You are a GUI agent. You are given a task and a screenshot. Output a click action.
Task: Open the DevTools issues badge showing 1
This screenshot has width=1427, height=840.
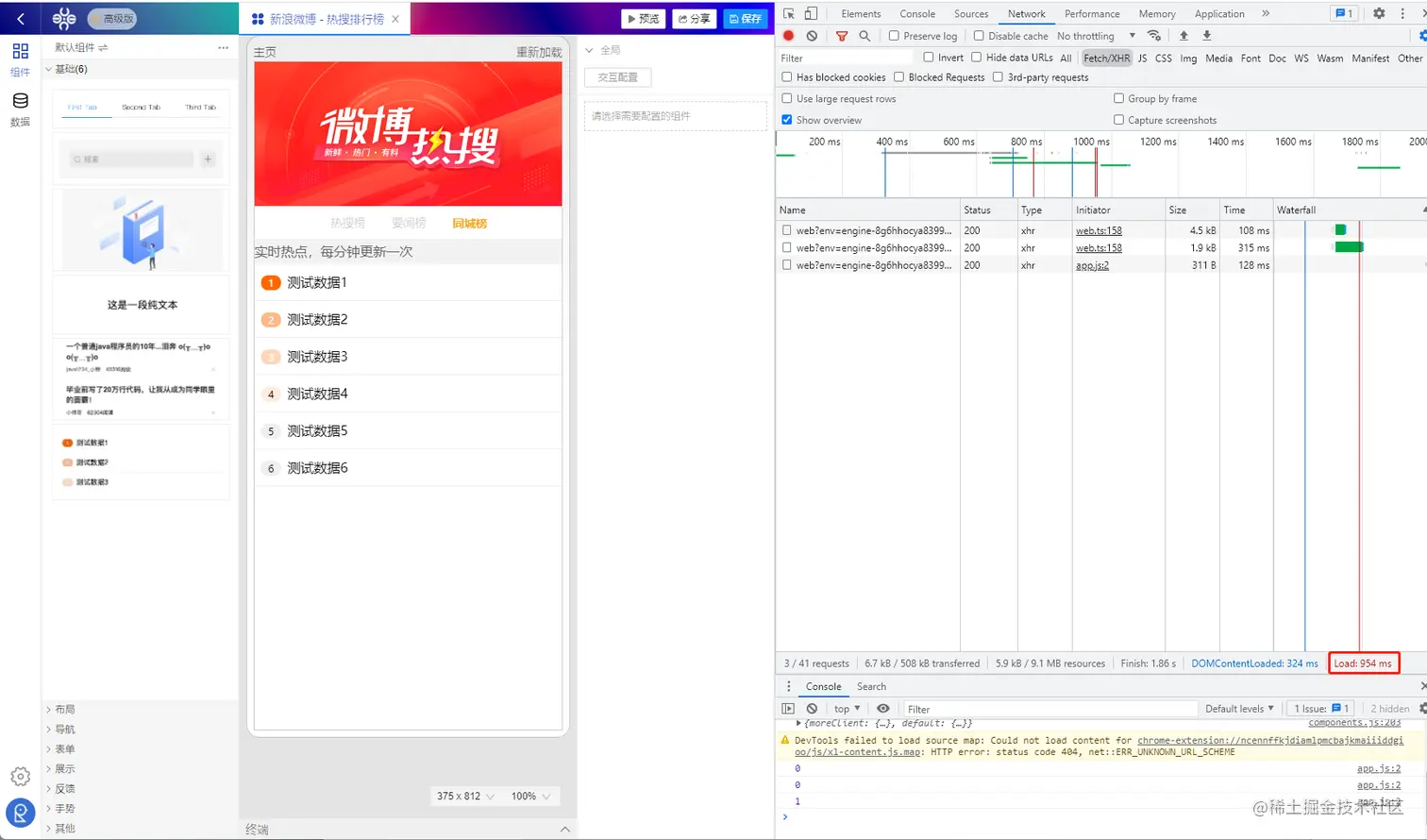coord(1344,13)
